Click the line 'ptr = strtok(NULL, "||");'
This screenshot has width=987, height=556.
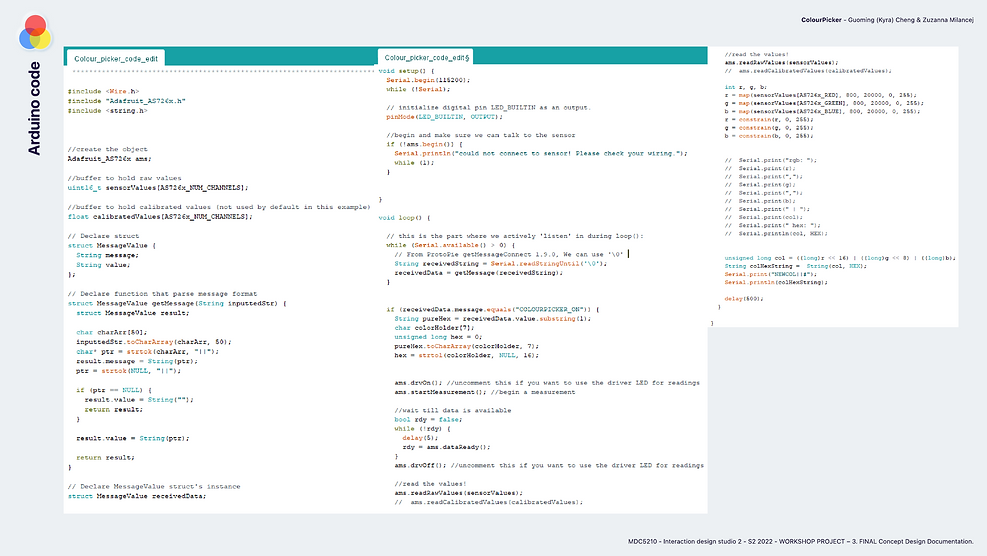[x=128, y=371]
